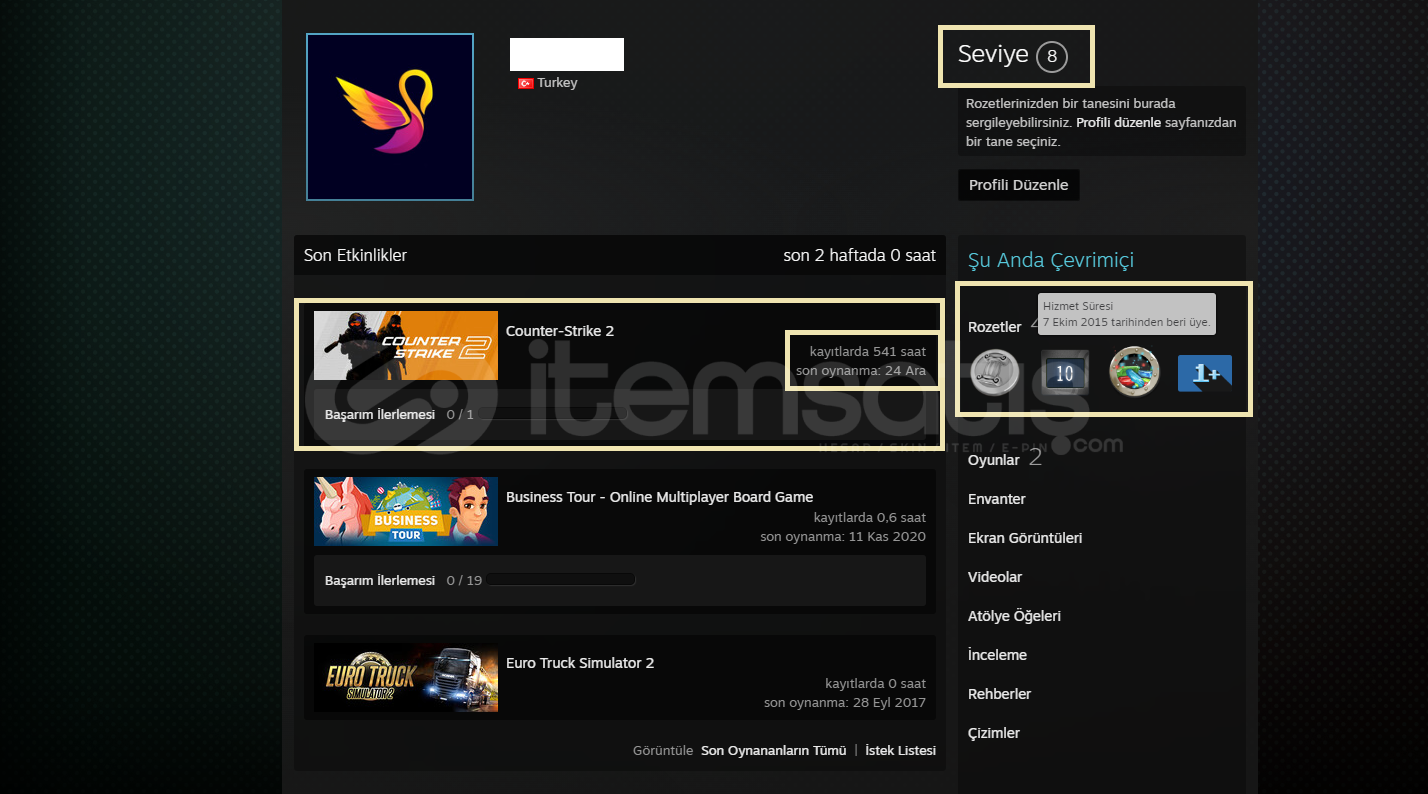Click the Business Tour 'Başarım İlerlemesi' label
The width and height of the screenshot is (1428, 794).
click(380, 580)
